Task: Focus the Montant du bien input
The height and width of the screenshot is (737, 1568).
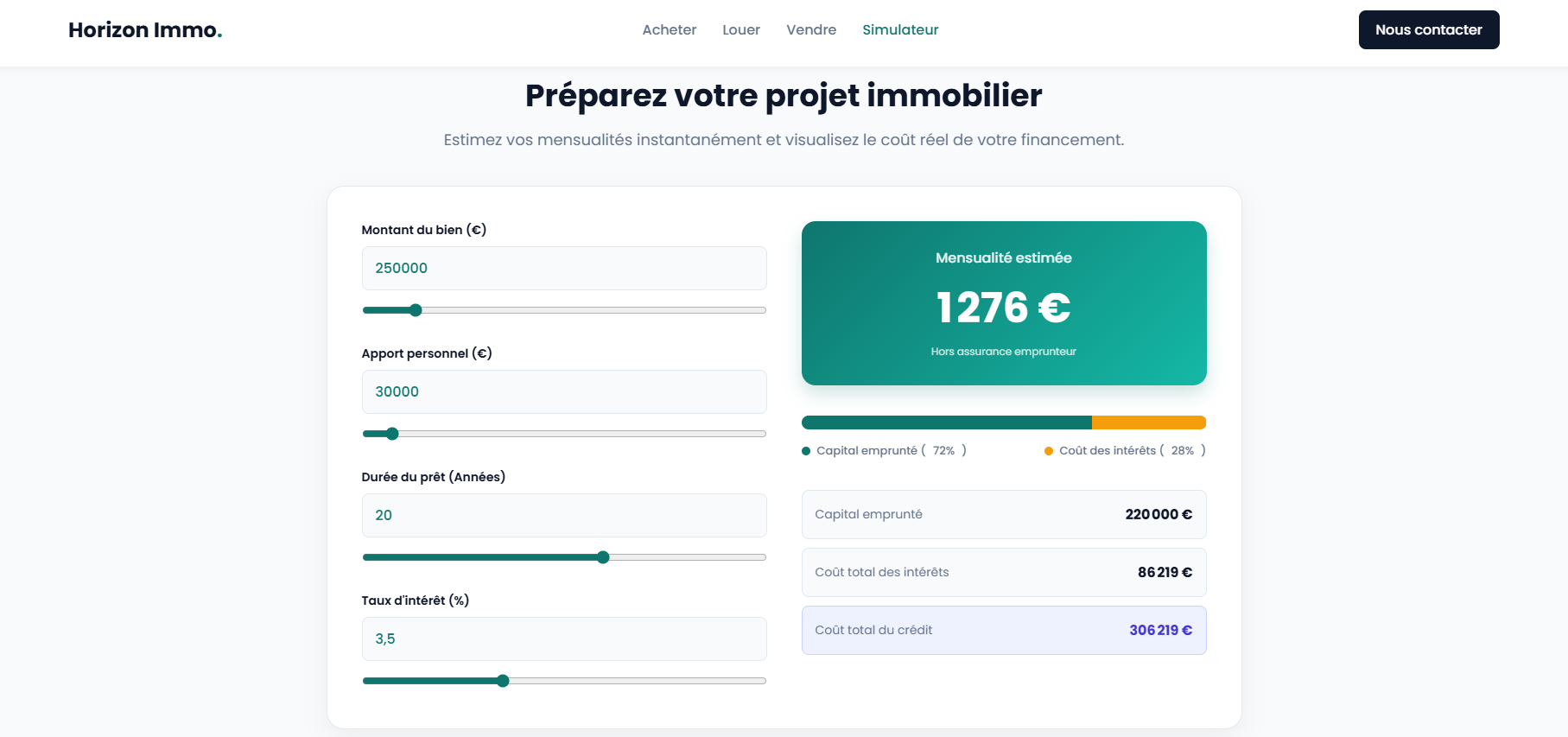Action: coord(563,268)
